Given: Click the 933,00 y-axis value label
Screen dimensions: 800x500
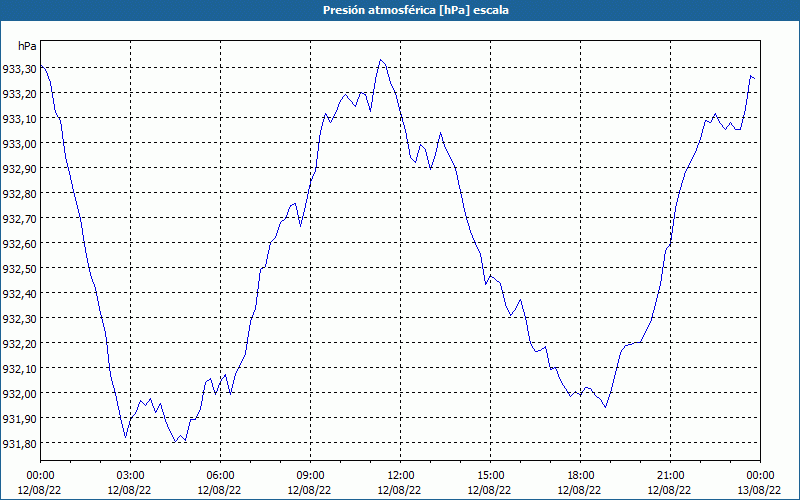Looking at the screenshot, I should click(19, 143).
